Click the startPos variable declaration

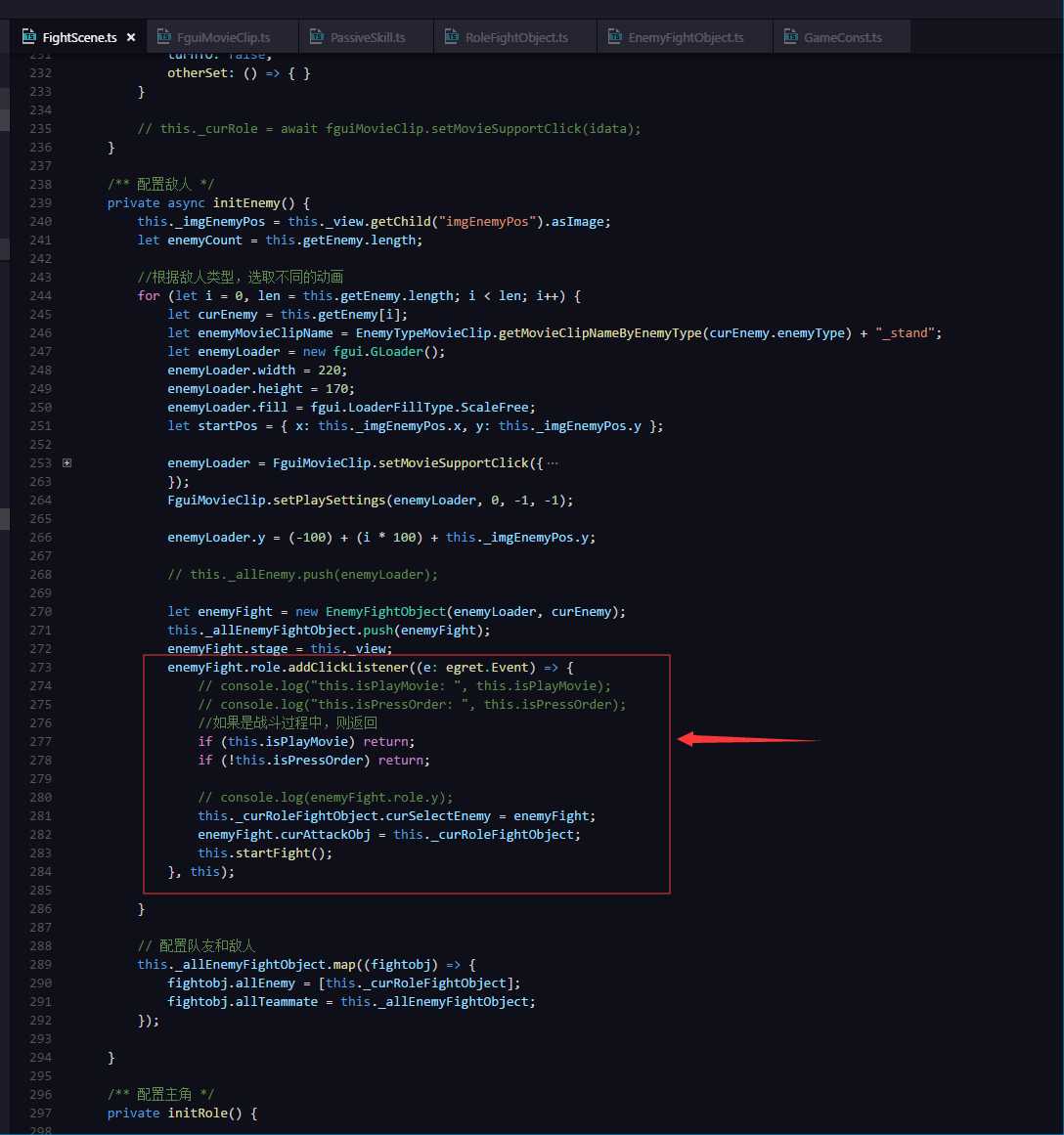tap(228, 425)
